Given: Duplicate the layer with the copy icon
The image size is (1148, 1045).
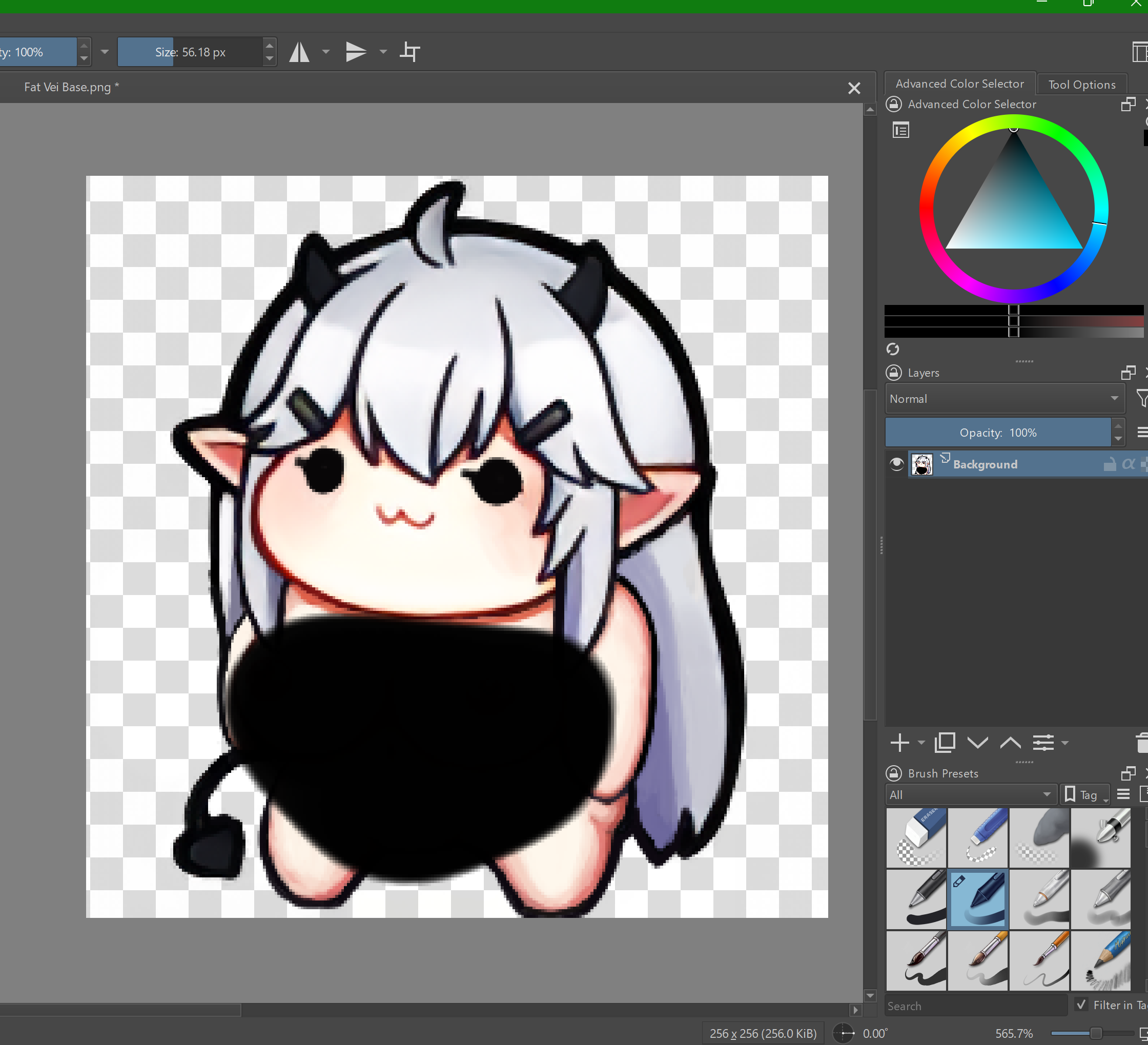Looking at the screenshot, I should coord(945,743).
